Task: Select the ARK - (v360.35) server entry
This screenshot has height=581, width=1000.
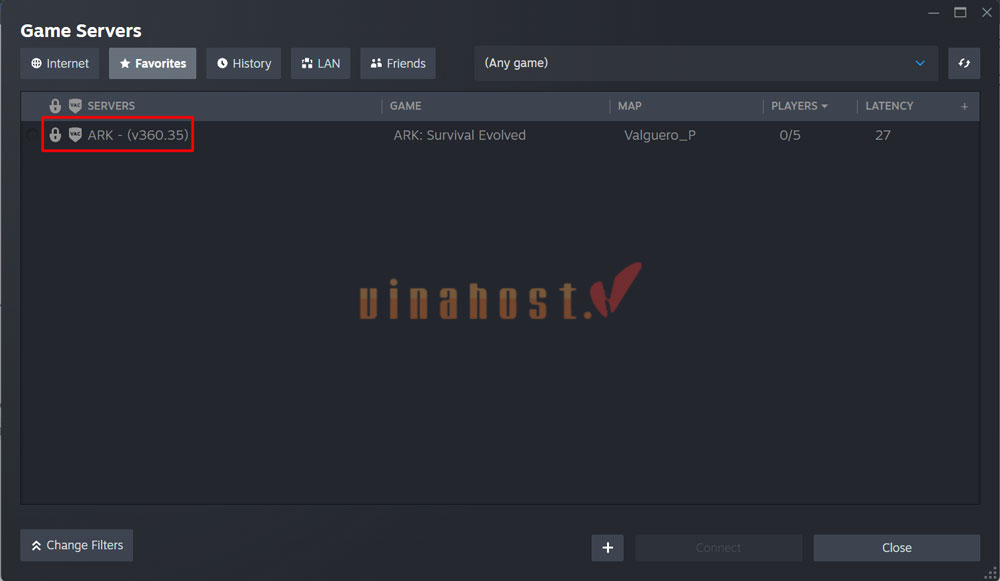Action: (x=138, y=135)
